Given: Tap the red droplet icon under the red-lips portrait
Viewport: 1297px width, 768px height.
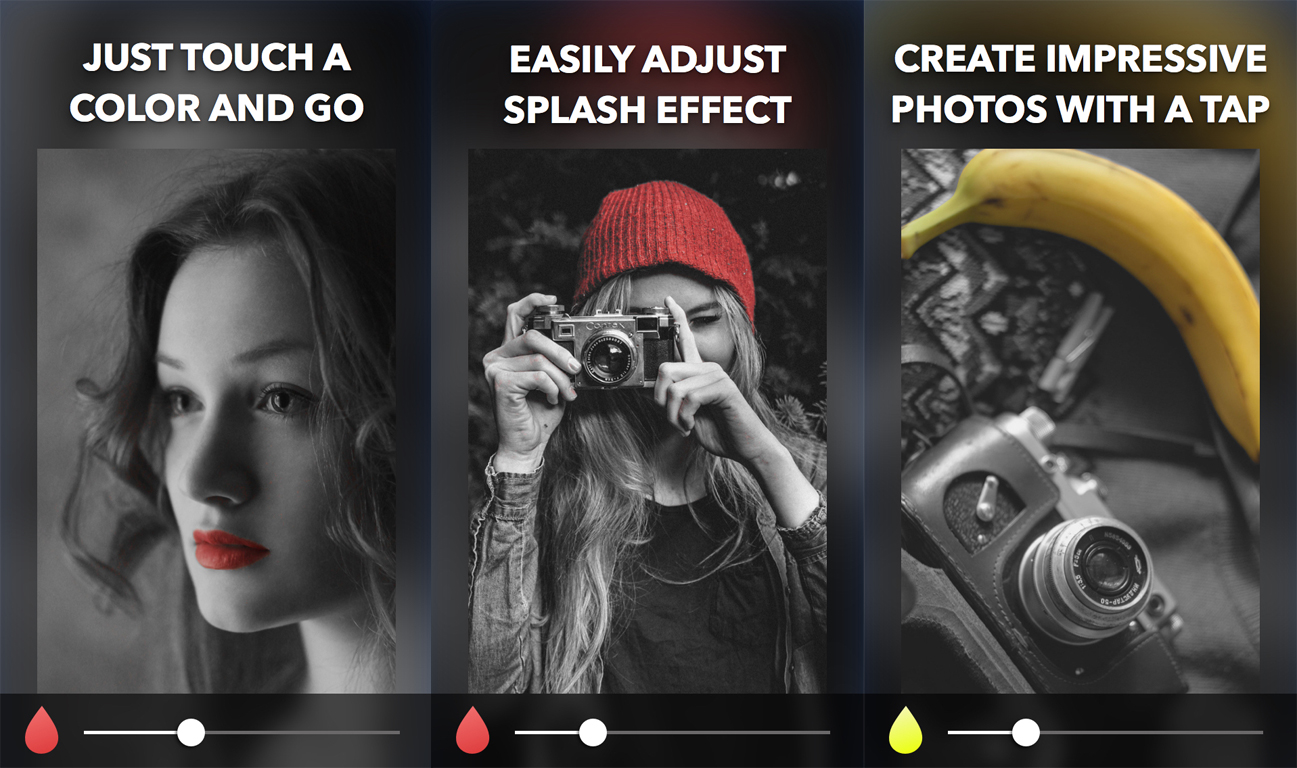Looking at the screenshot, I should [42, 731].
